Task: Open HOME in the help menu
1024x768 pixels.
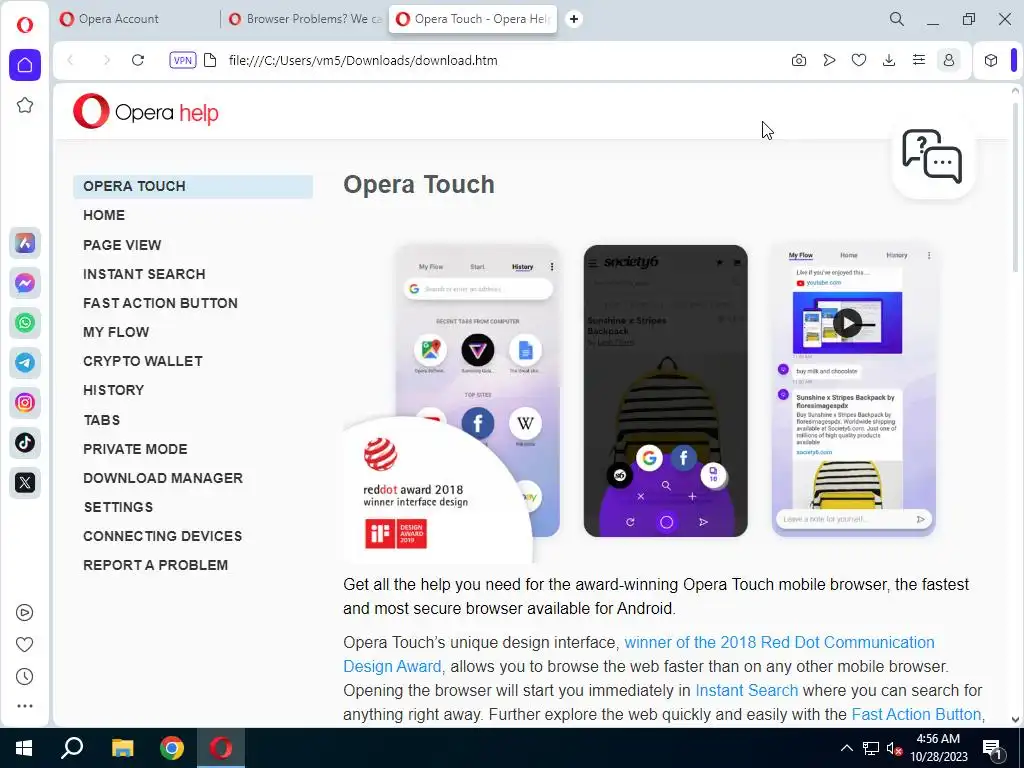Action: pos(104,215)
